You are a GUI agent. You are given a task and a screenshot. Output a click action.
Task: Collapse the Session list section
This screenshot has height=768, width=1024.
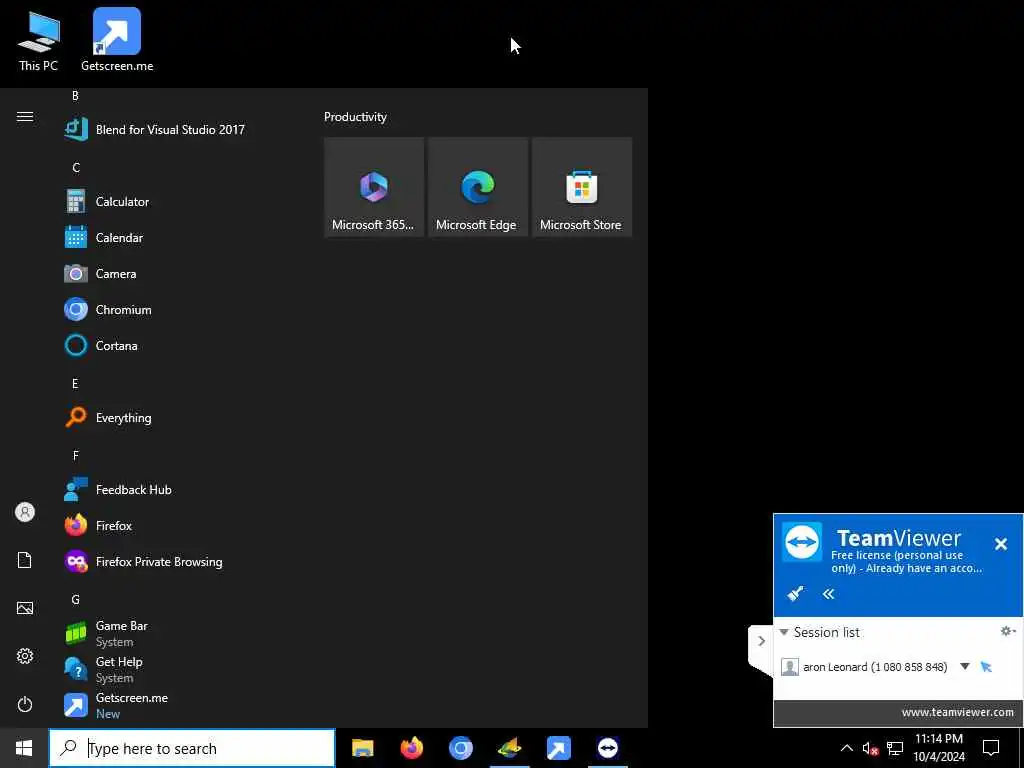pos(784,632)
